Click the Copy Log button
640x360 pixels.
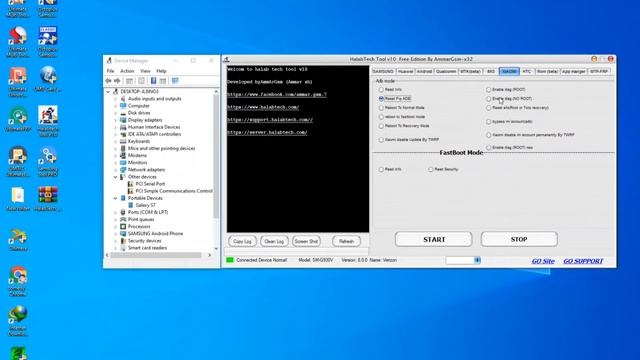[x=242, y=242]
